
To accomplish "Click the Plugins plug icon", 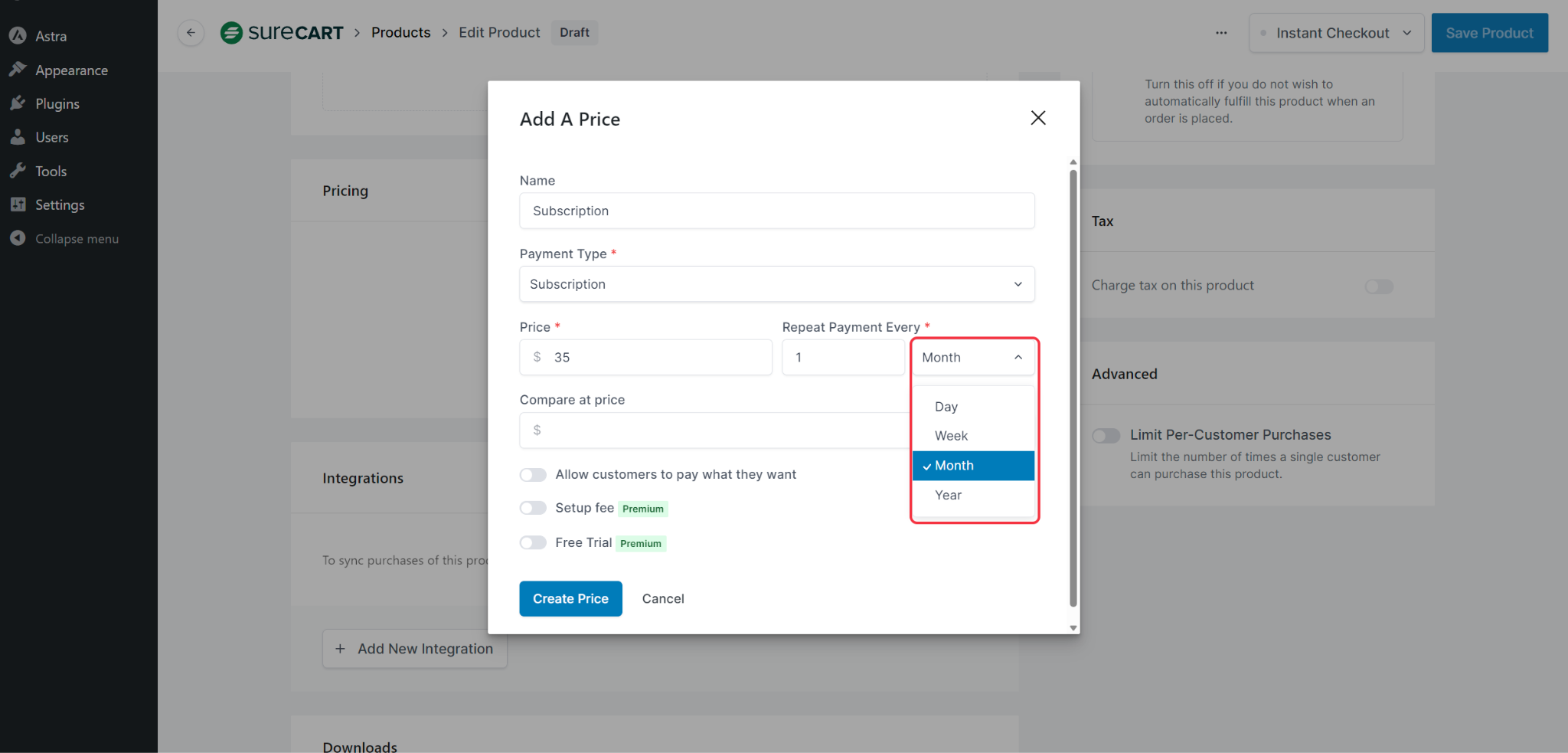I will [18, 103].
